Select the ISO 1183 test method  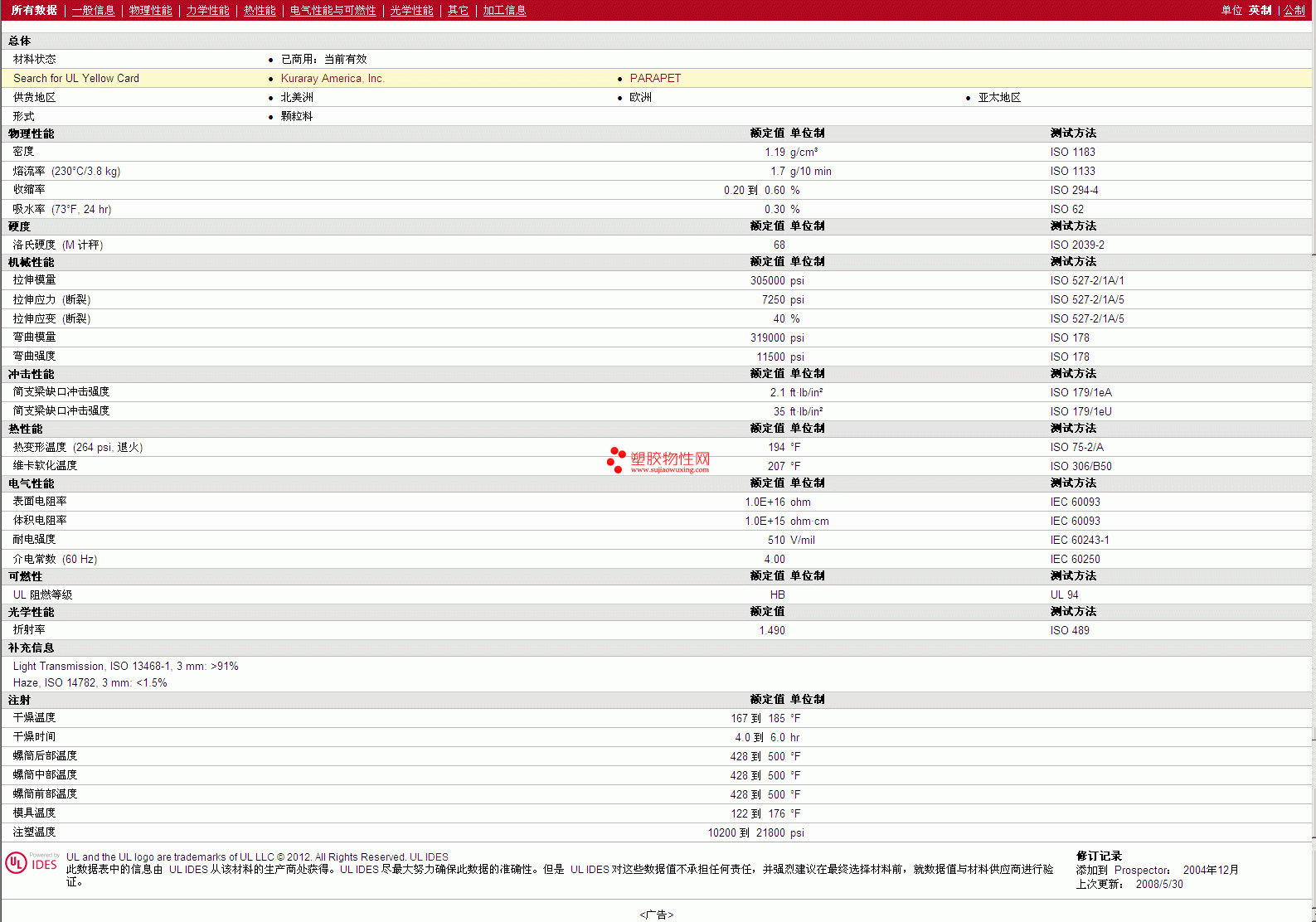[x=1072, y=152]
